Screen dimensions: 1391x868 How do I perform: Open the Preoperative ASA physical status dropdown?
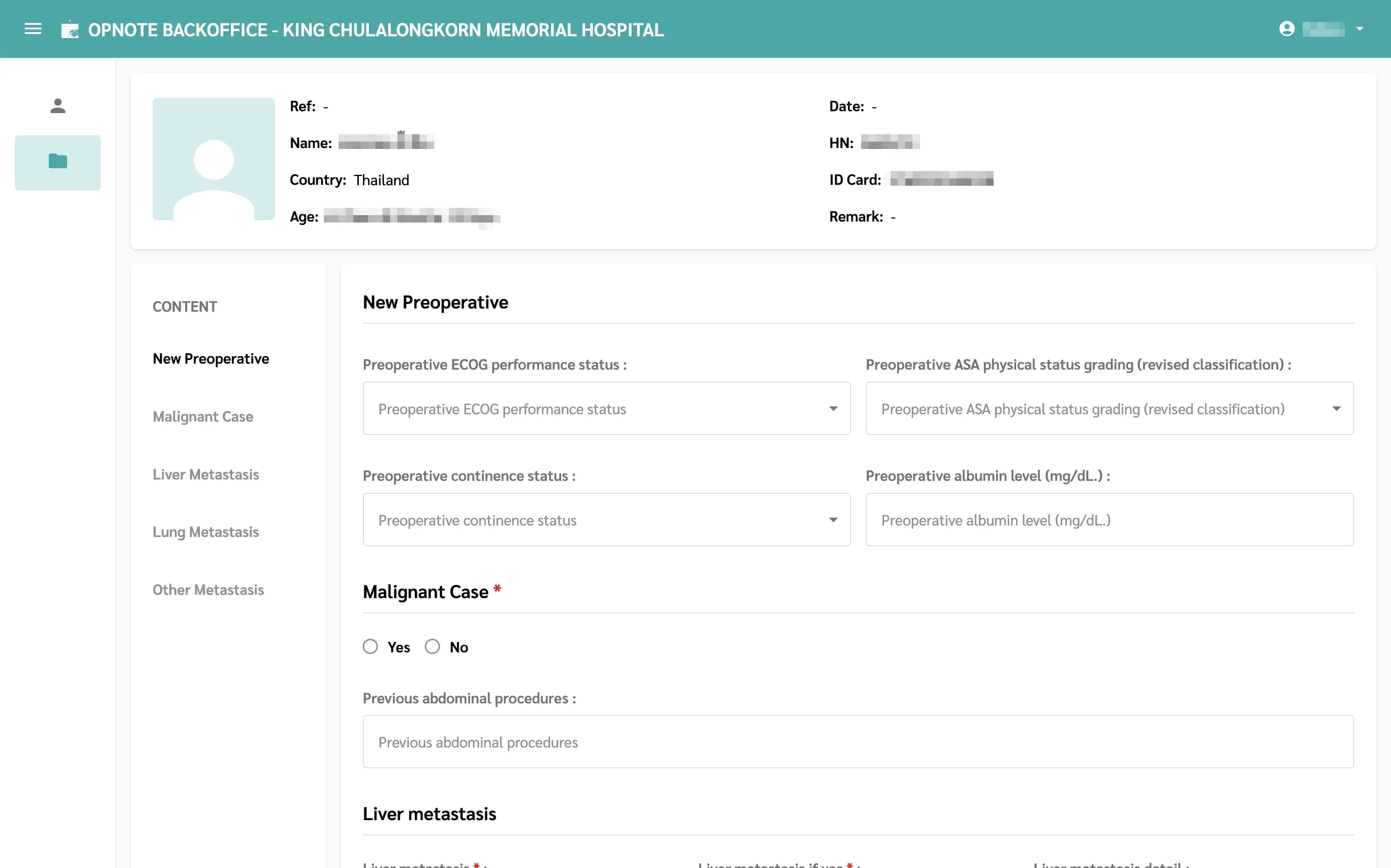(1109, 409)
